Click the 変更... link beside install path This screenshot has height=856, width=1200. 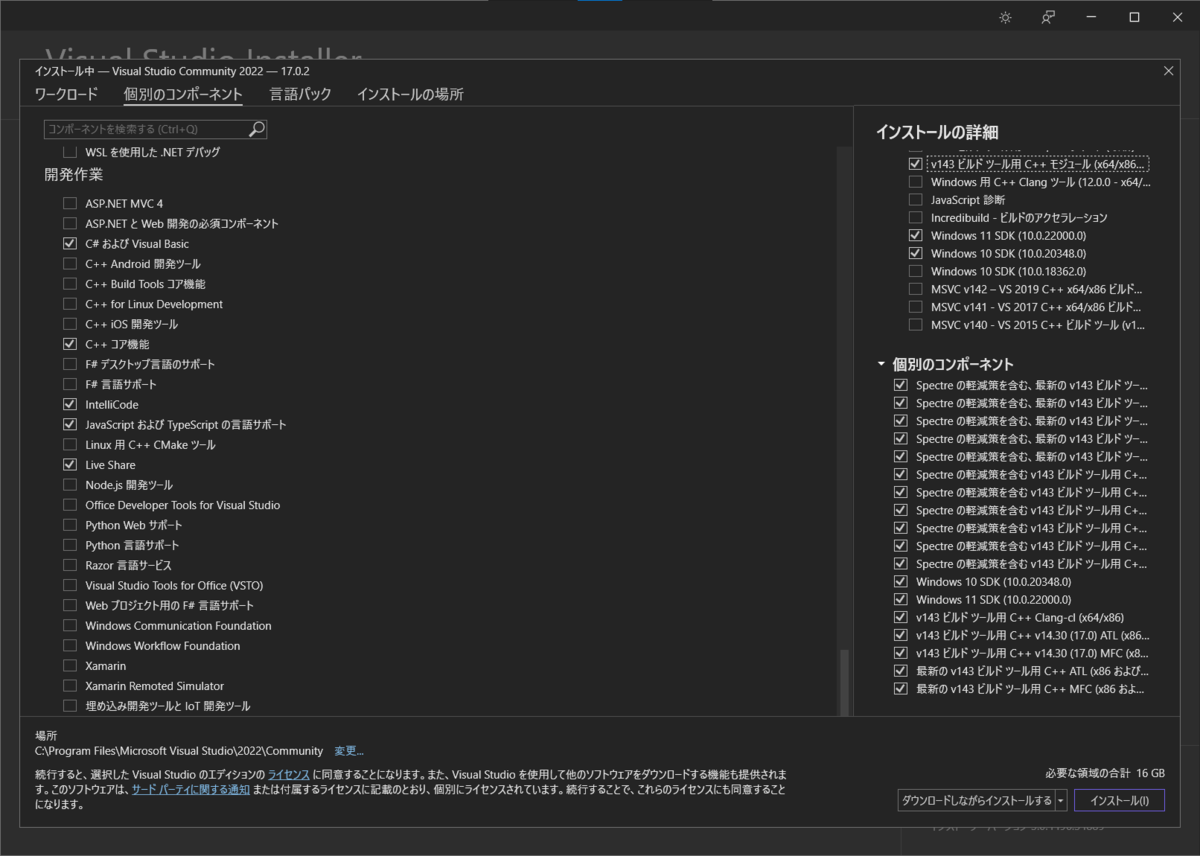point(349,751)
